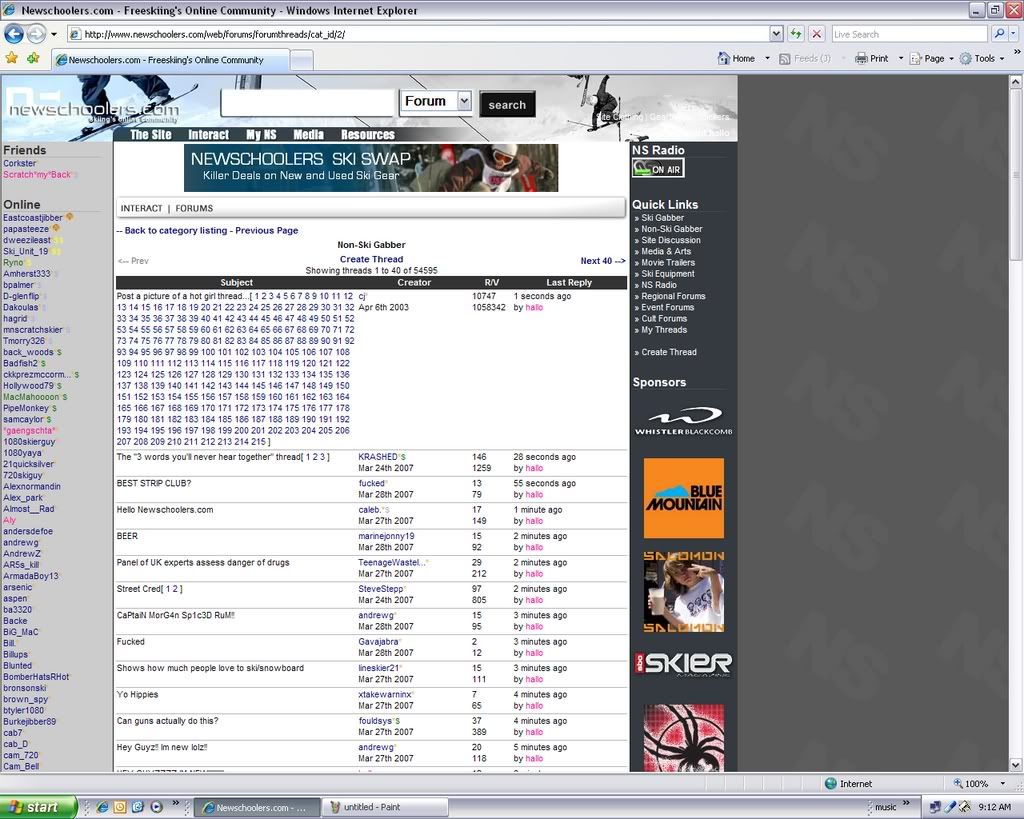Click the Create Thread link above table
The width and height of the screenshot is (1024, 819).
[371, 259]
